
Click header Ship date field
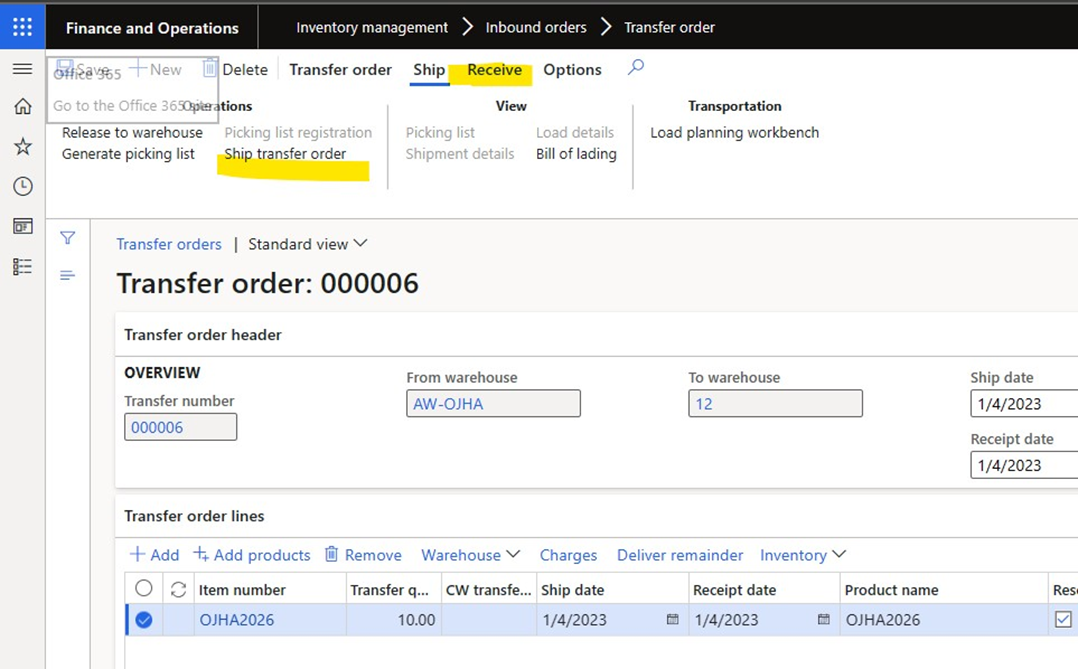click(1024, 404)
